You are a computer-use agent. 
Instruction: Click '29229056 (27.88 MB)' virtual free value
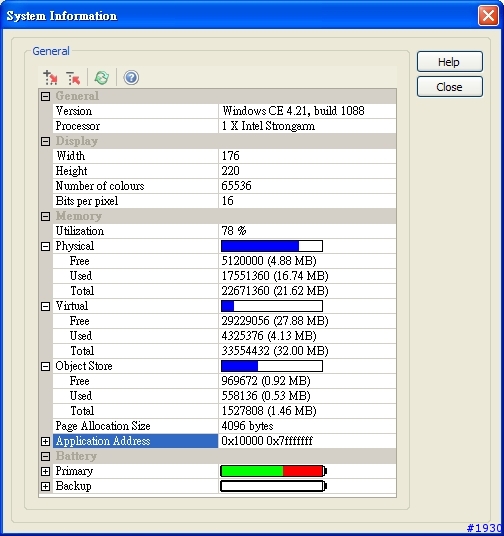275,321
